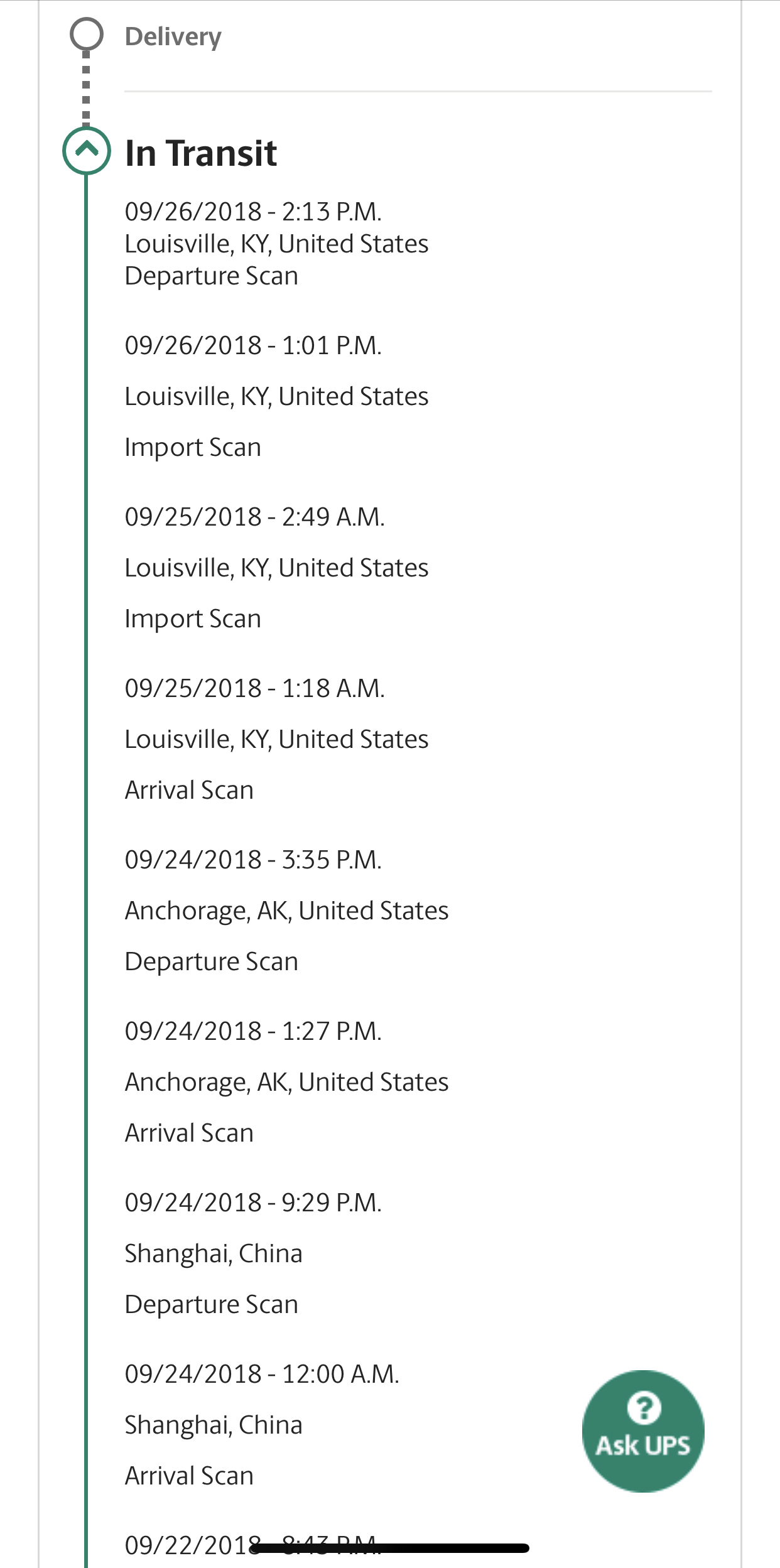
Task: Tap the Shanghai Arrival Scan status text
Action: click(189, 1476)
